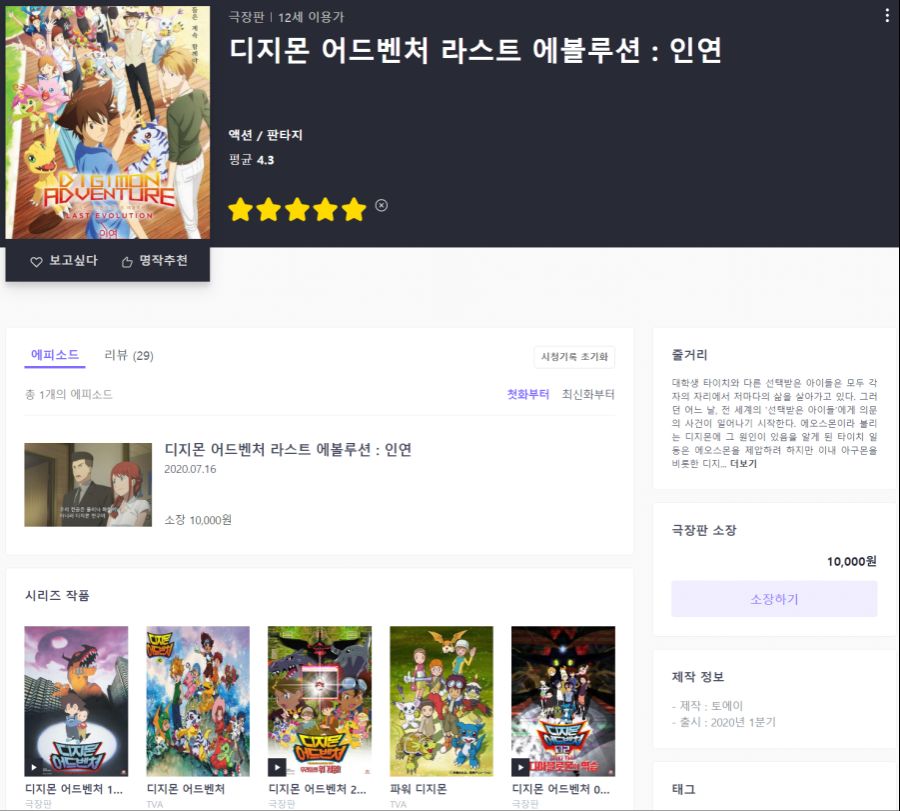Screen dimensions: 900x811
Task: Click the fourth rating star
Action: 325,209
